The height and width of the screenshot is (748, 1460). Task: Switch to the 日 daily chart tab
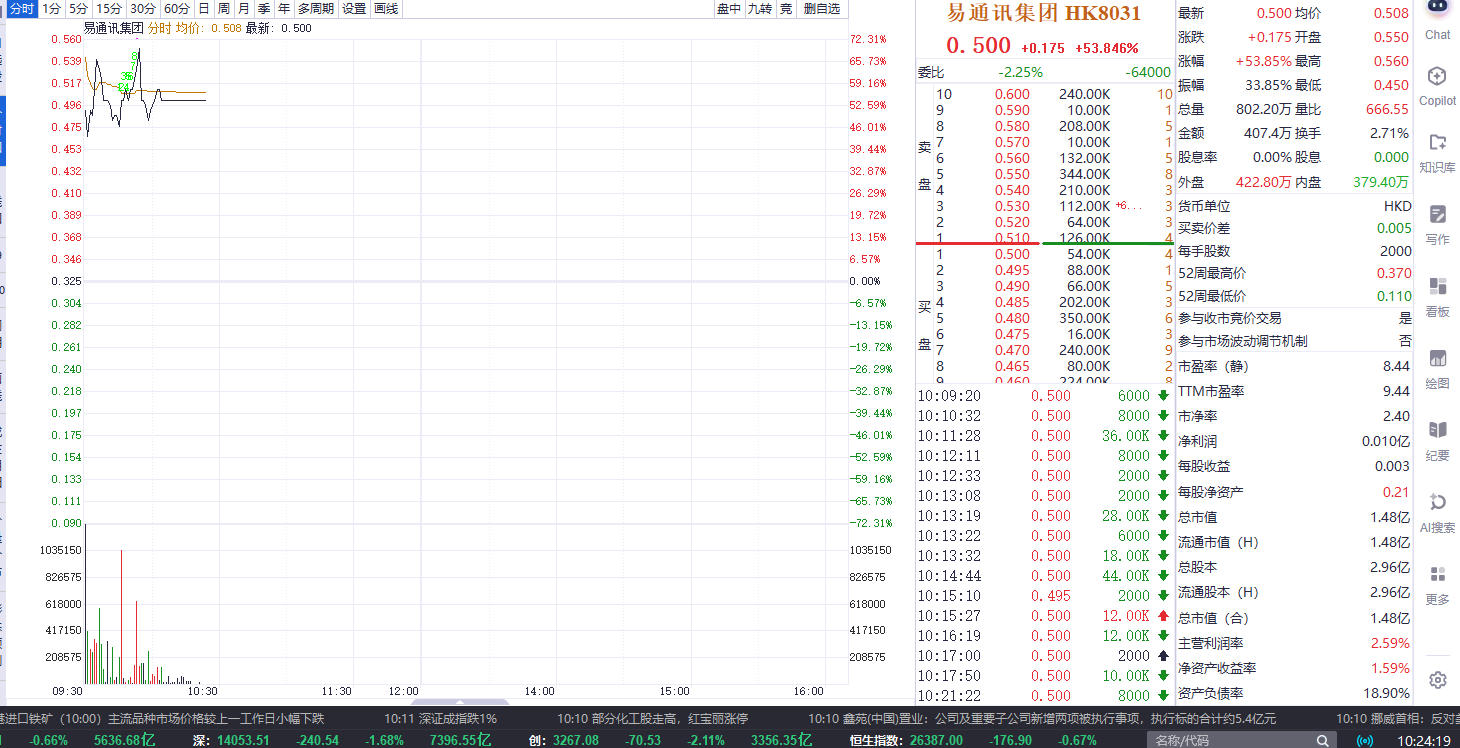coord(204,9)
